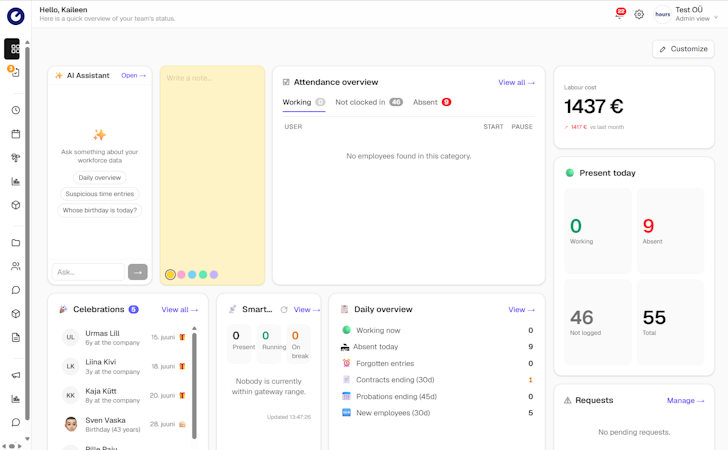The height and width of the screenshot is (450, 728).
Task: Choose the pink note color swatch
Action: pyautogui.click(x=181, y=274)
